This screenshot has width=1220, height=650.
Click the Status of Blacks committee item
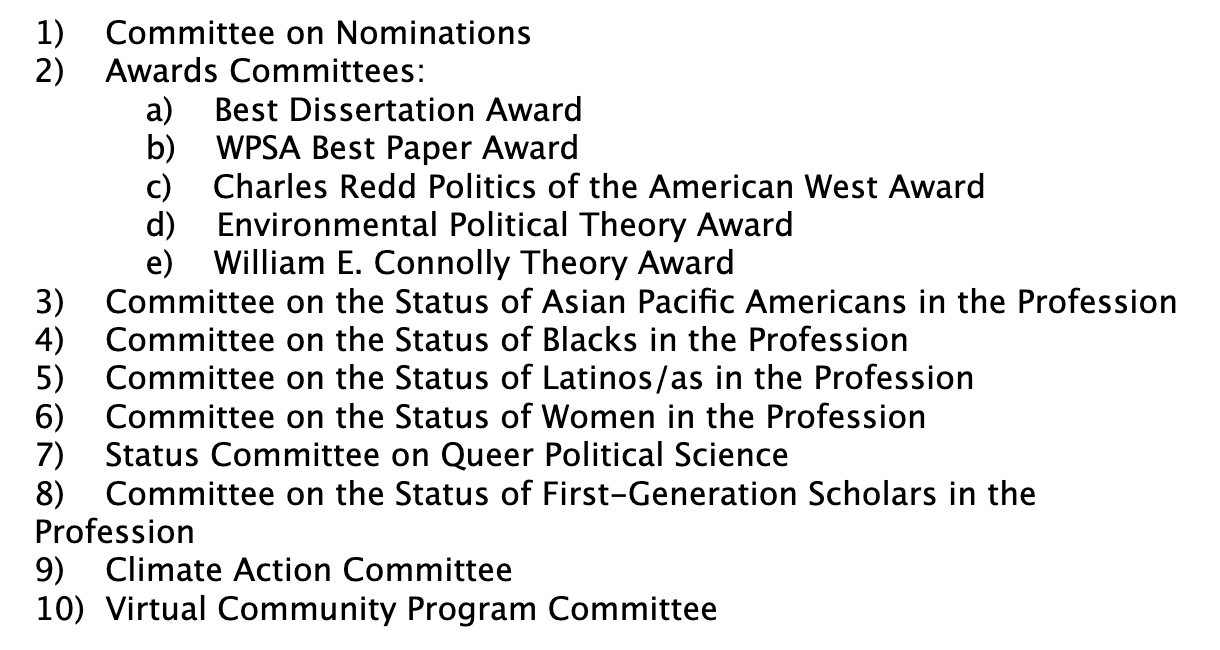click(x=507, y=340)
